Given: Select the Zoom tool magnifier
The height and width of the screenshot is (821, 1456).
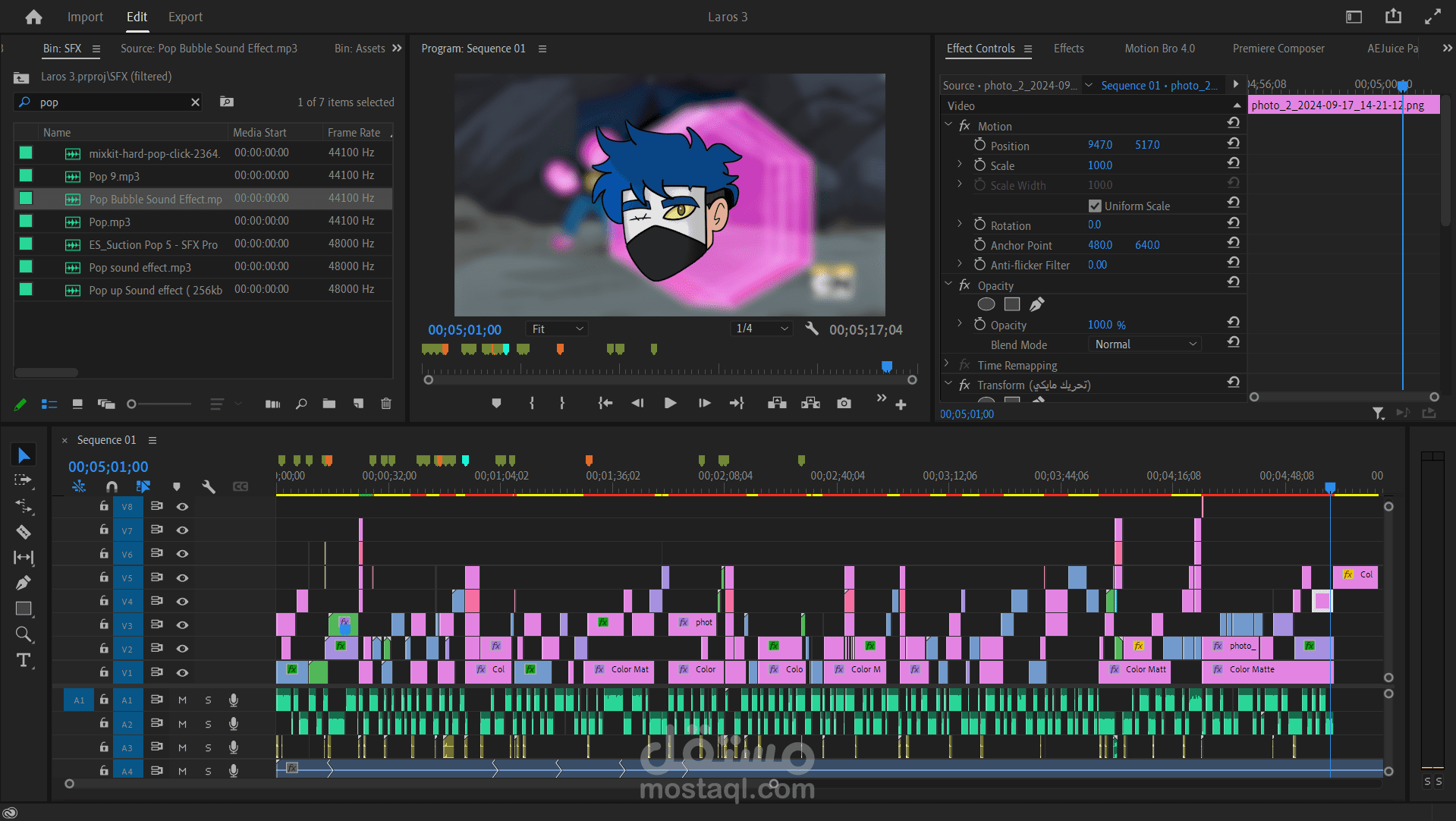Looking at the screenshot, I should coord(24,634).
